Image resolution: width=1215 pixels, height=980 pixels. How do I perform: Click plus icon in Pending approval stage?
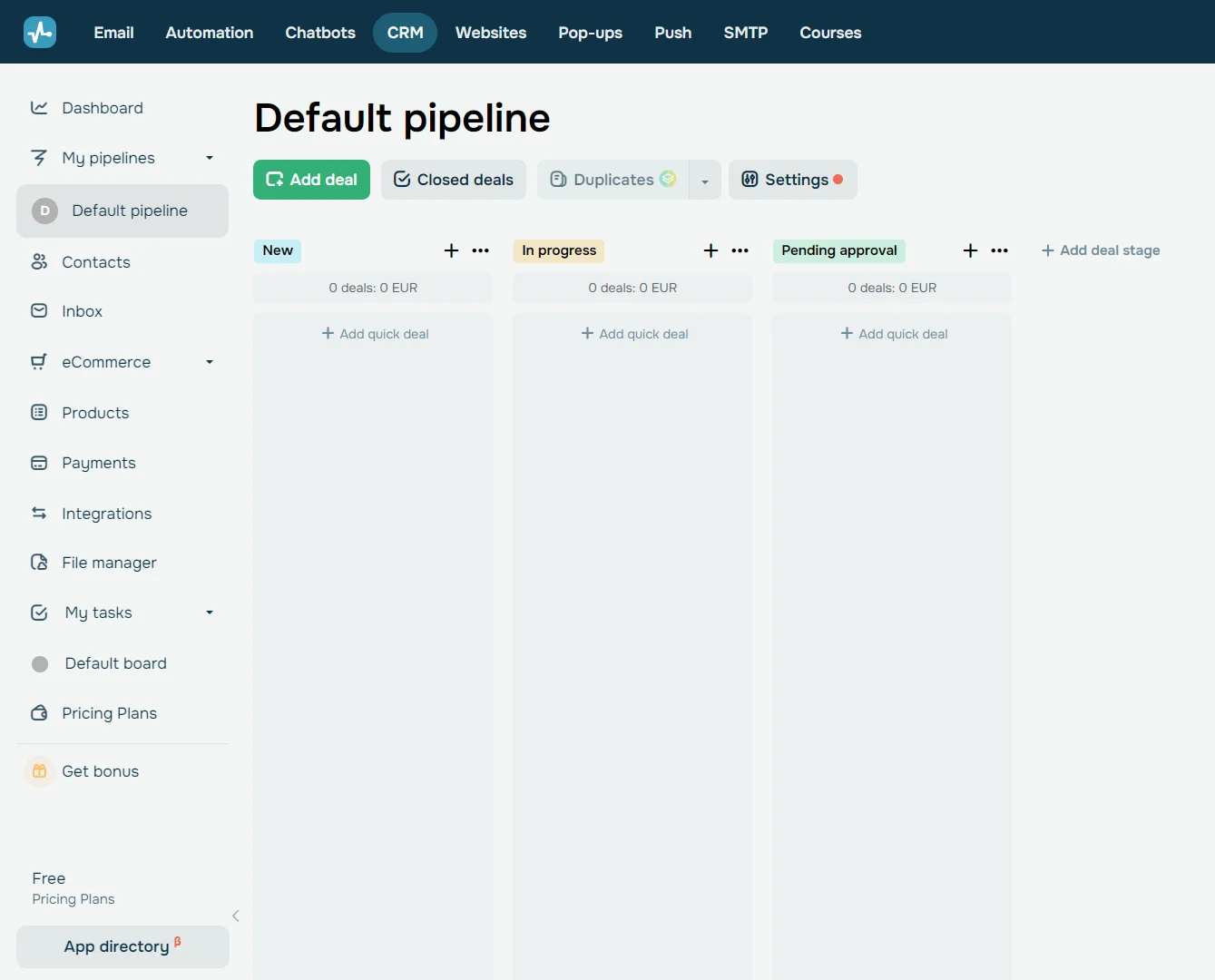tap(970, 250)
